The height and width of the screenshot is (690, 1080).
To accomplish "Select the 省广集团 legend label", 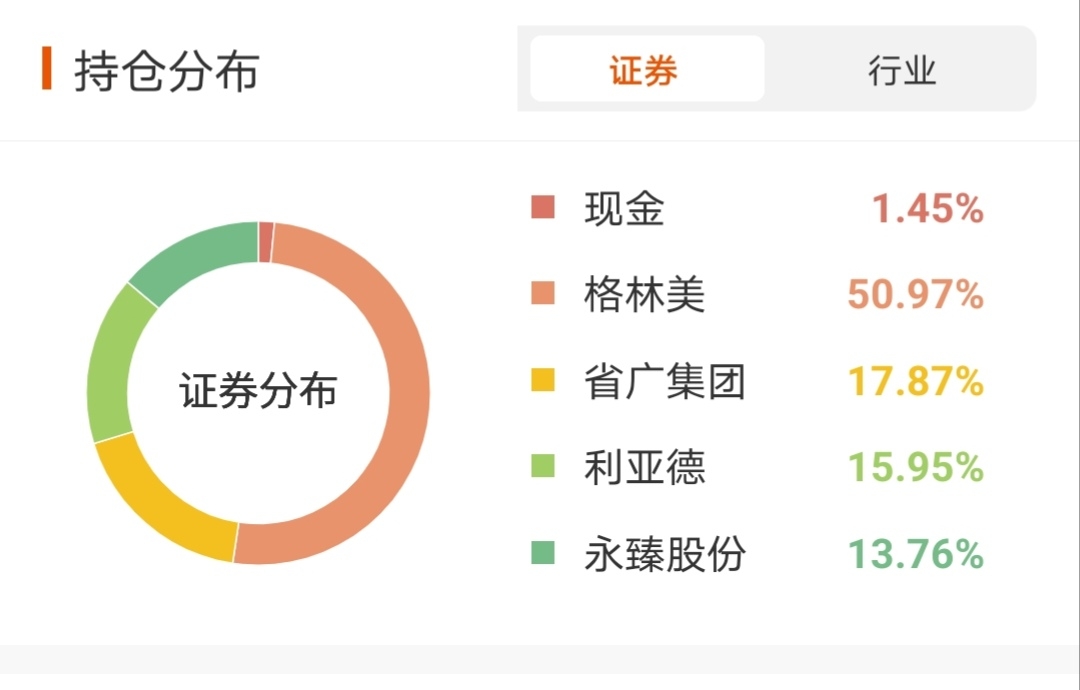I will pyautogui.click(x=665, y=381).
